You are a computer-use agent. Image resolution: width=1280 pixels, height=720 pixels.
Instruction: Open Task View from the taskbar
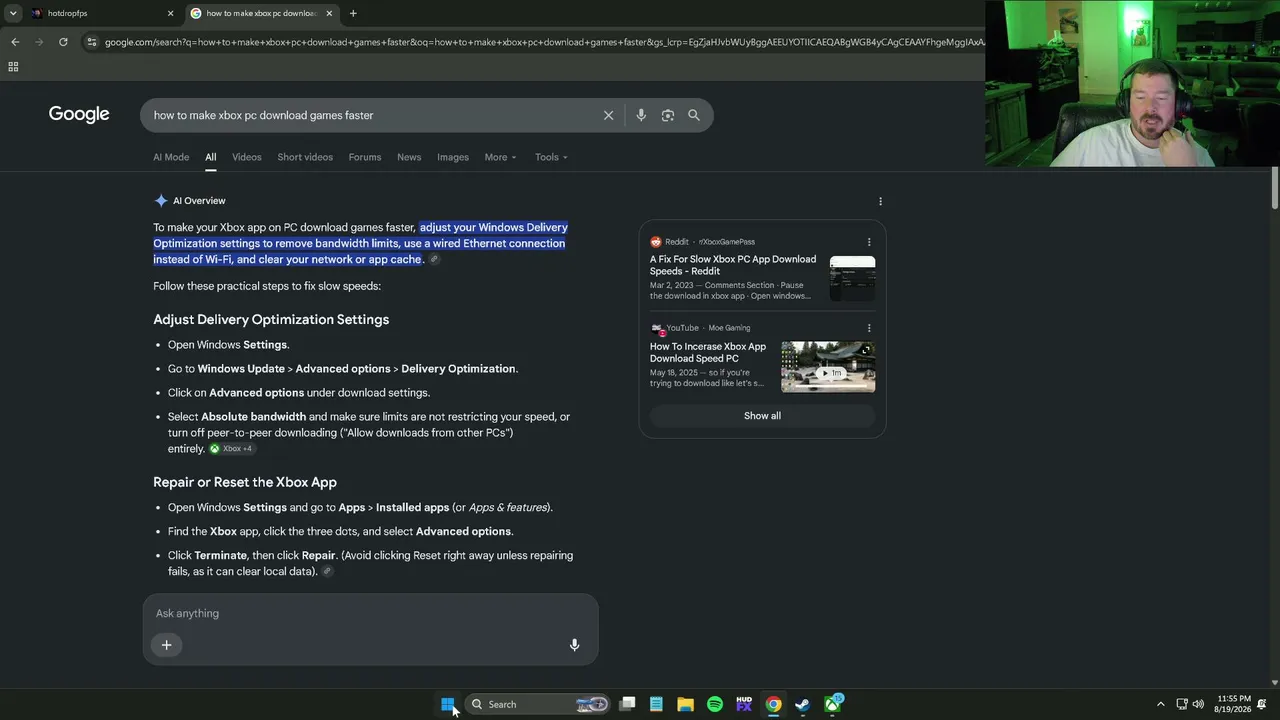[627, 704]
